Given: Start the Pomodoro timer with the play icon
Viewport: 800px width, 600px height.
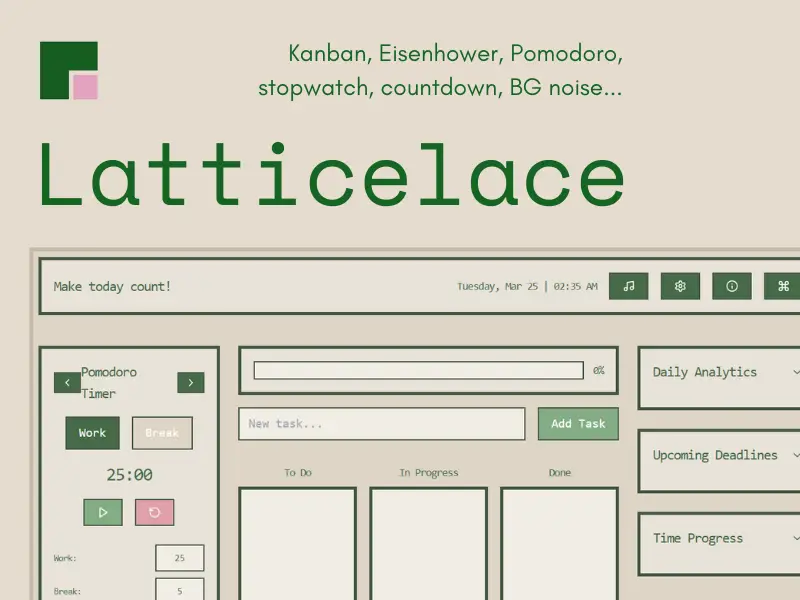Looking at the screenshot, I should pos(103,512).
